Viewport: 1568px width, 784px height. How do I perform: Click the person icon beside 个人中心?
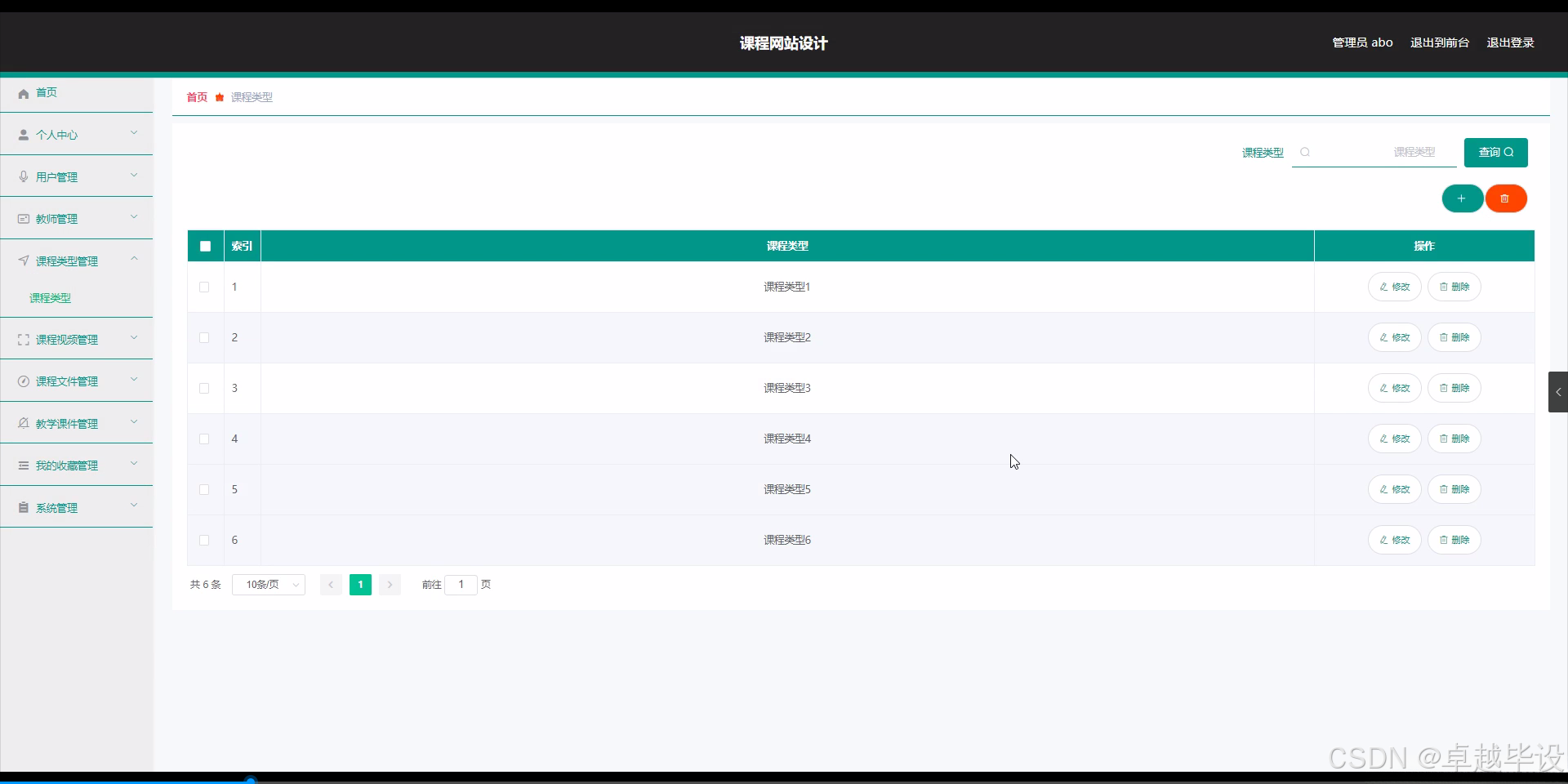24,135
